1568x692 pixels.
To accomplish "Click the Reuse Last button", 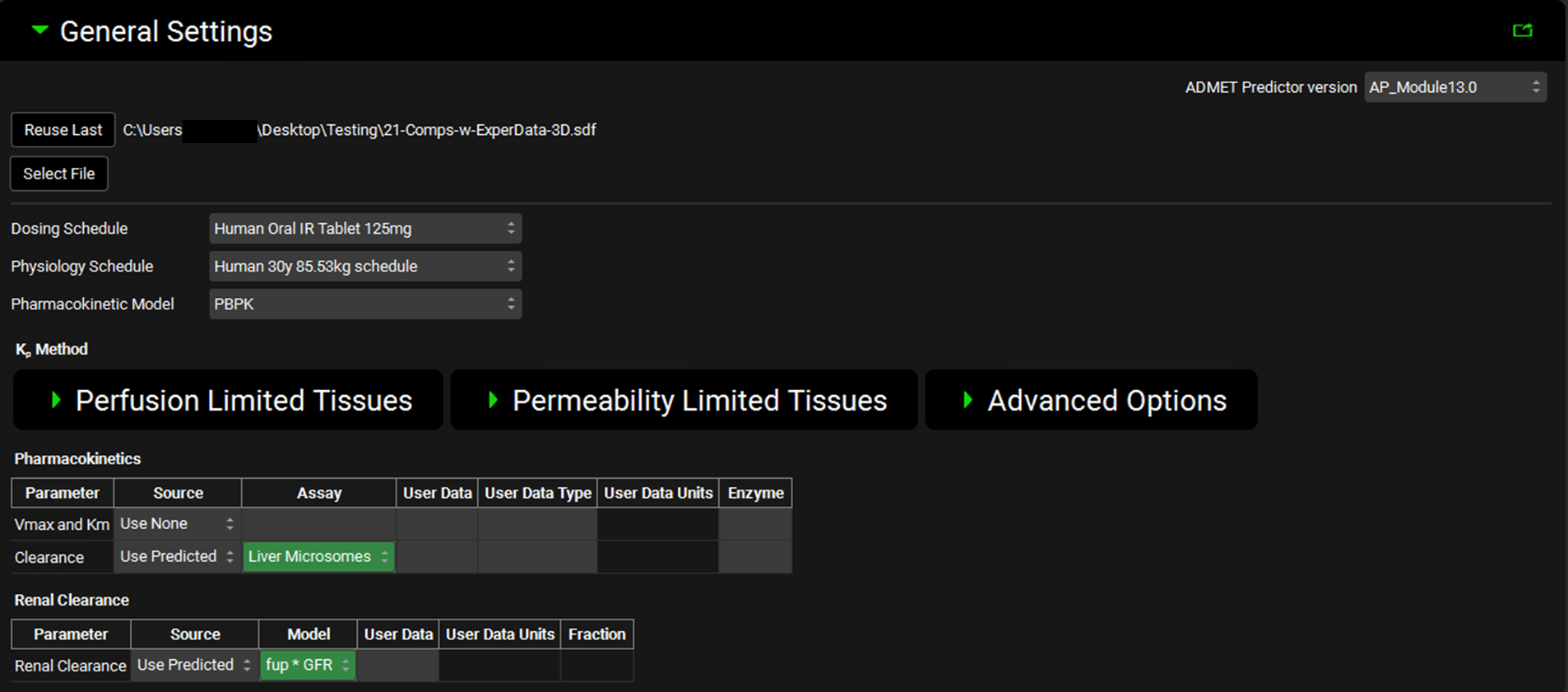I will tap(63, 130).
